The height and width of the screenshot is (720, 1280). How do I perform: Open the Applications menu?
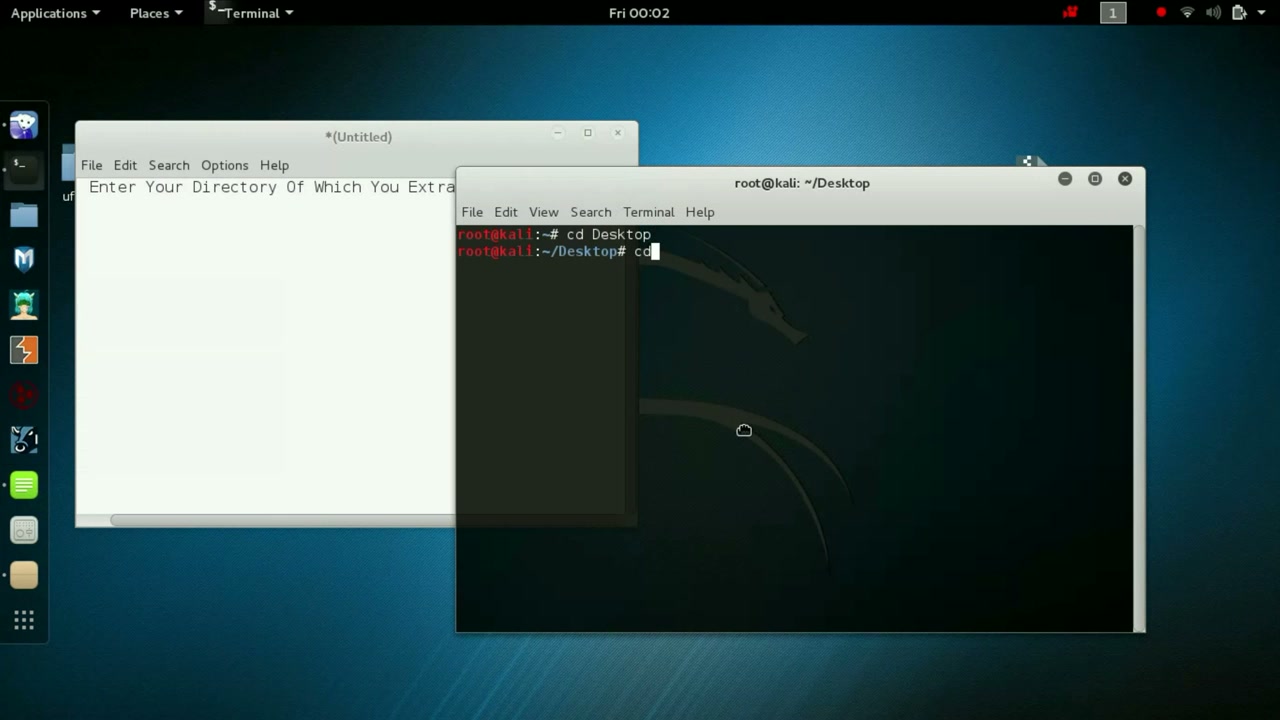[x=55, y=13]
